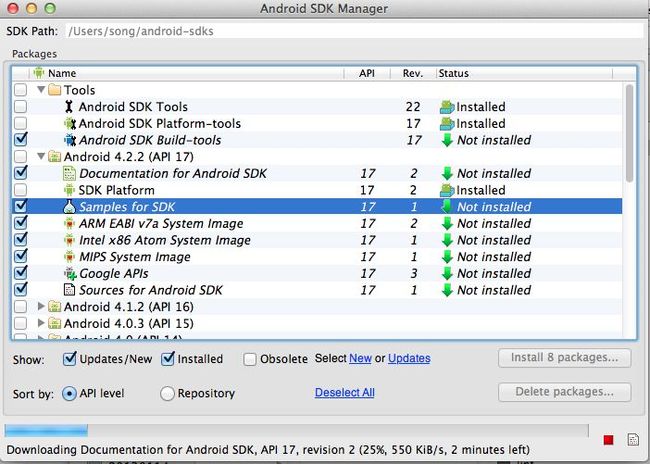Image resolution: width=650 pixels, height=464 pixels.
Task: Click the Intel x86 Atom System Image icon
Action: point(69,240)
